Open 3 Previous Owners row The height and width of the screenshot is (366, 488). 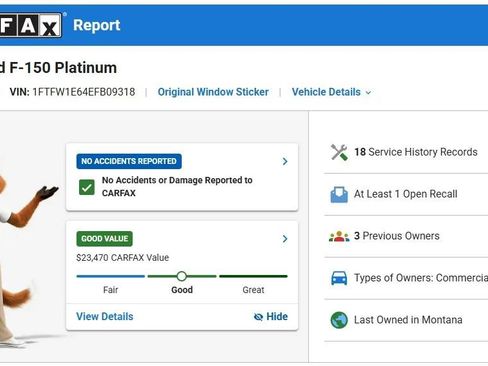[406, 236]
